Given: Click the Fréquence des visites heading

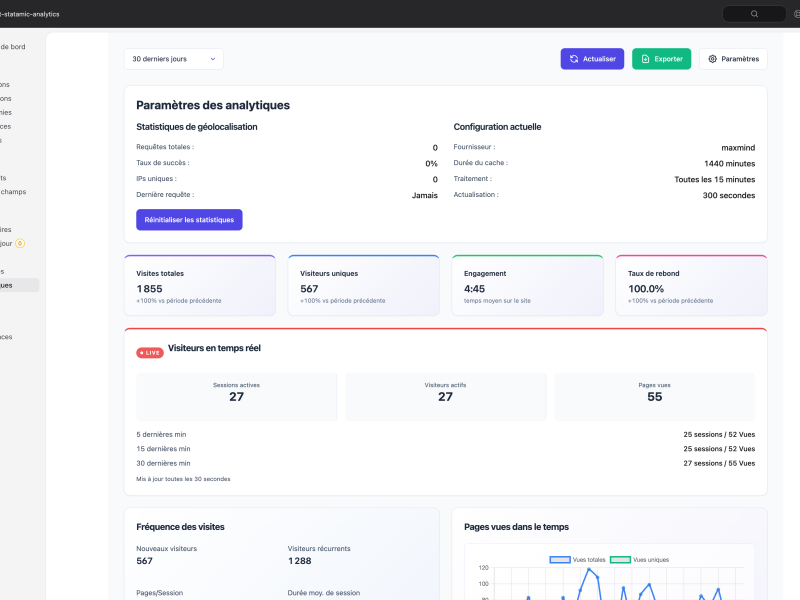Looking at the screenshot, I should point(180,527).
